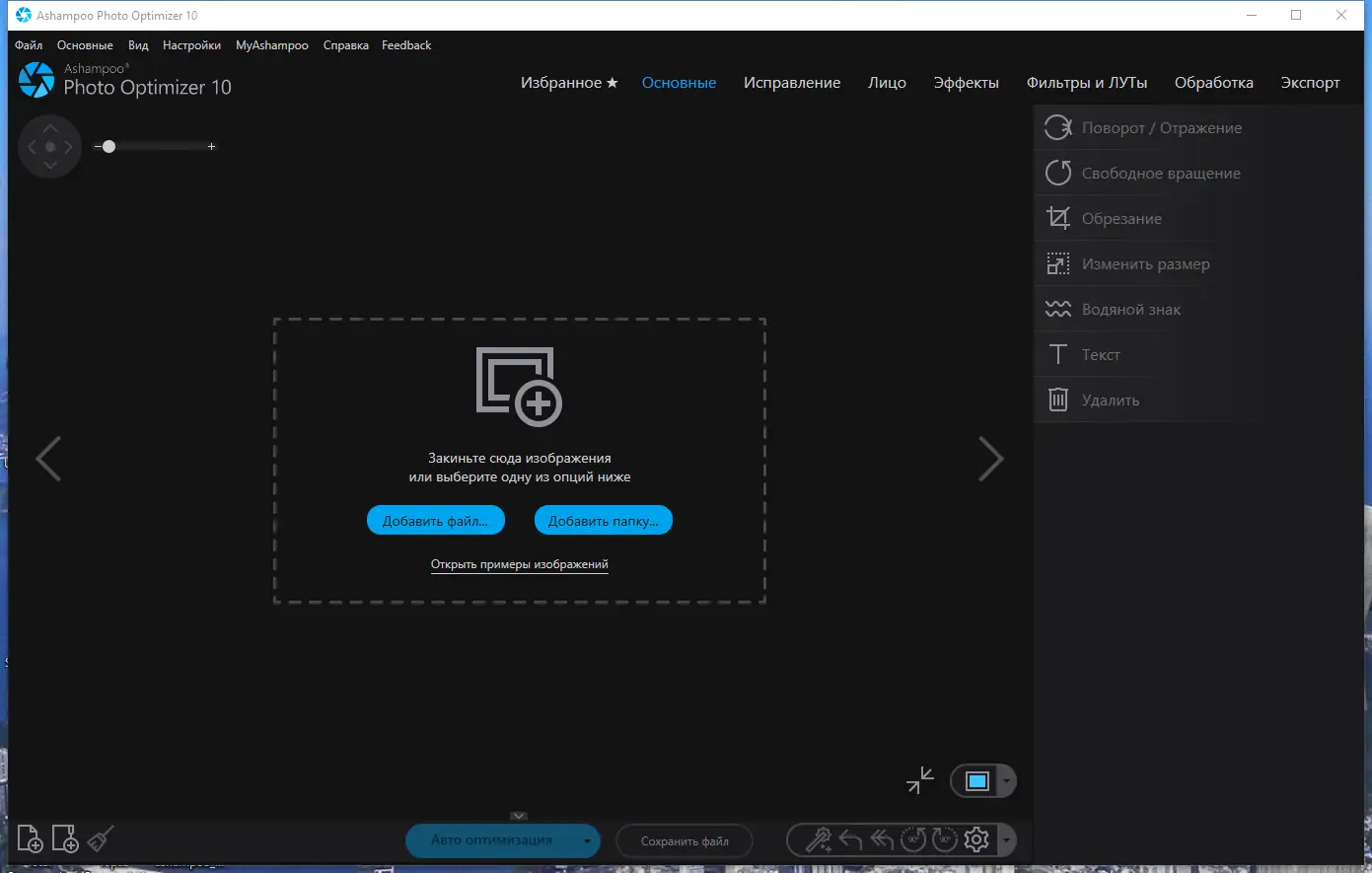This screenshot has width=1372, height=873.
Task: Select the Обрезание (crop) tool
Action: tap(1124, 218)
